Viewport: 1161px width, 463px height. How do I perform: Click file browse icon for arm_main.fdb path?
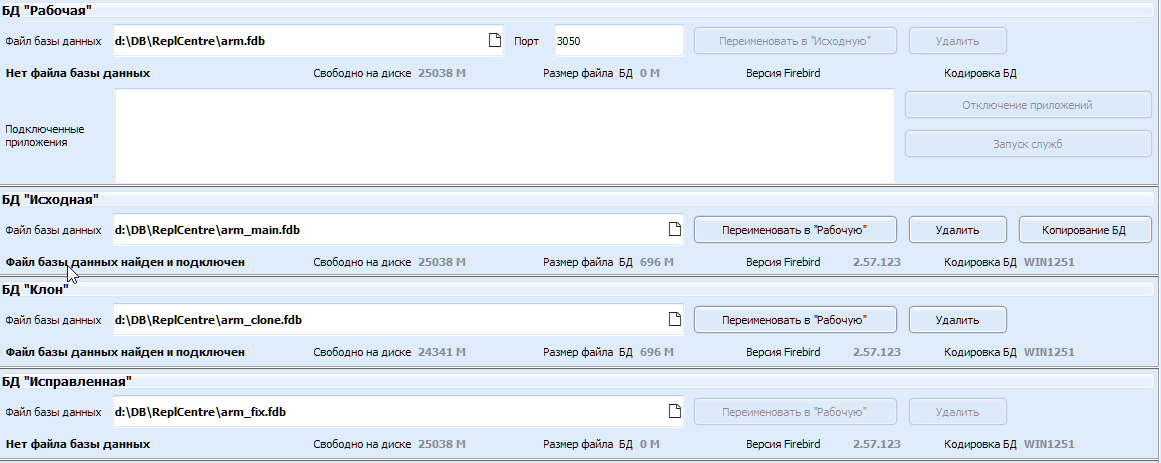pos(674,230)
